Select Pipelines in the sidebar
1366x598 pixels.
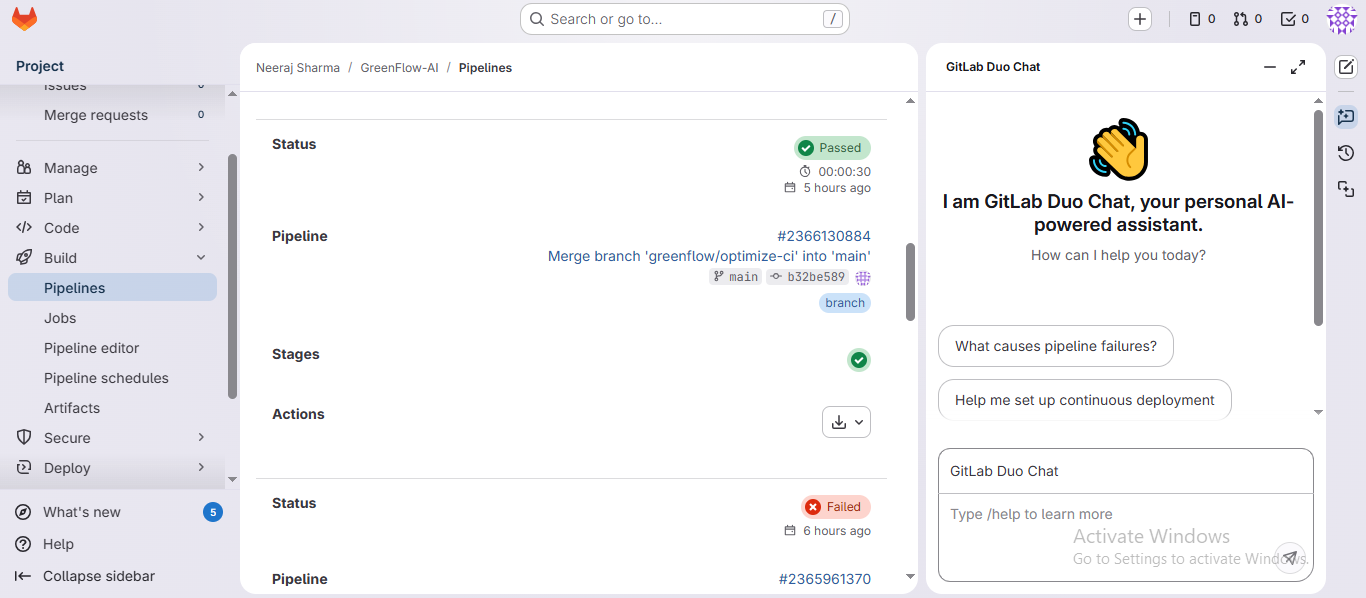click(x=112, y=288)
